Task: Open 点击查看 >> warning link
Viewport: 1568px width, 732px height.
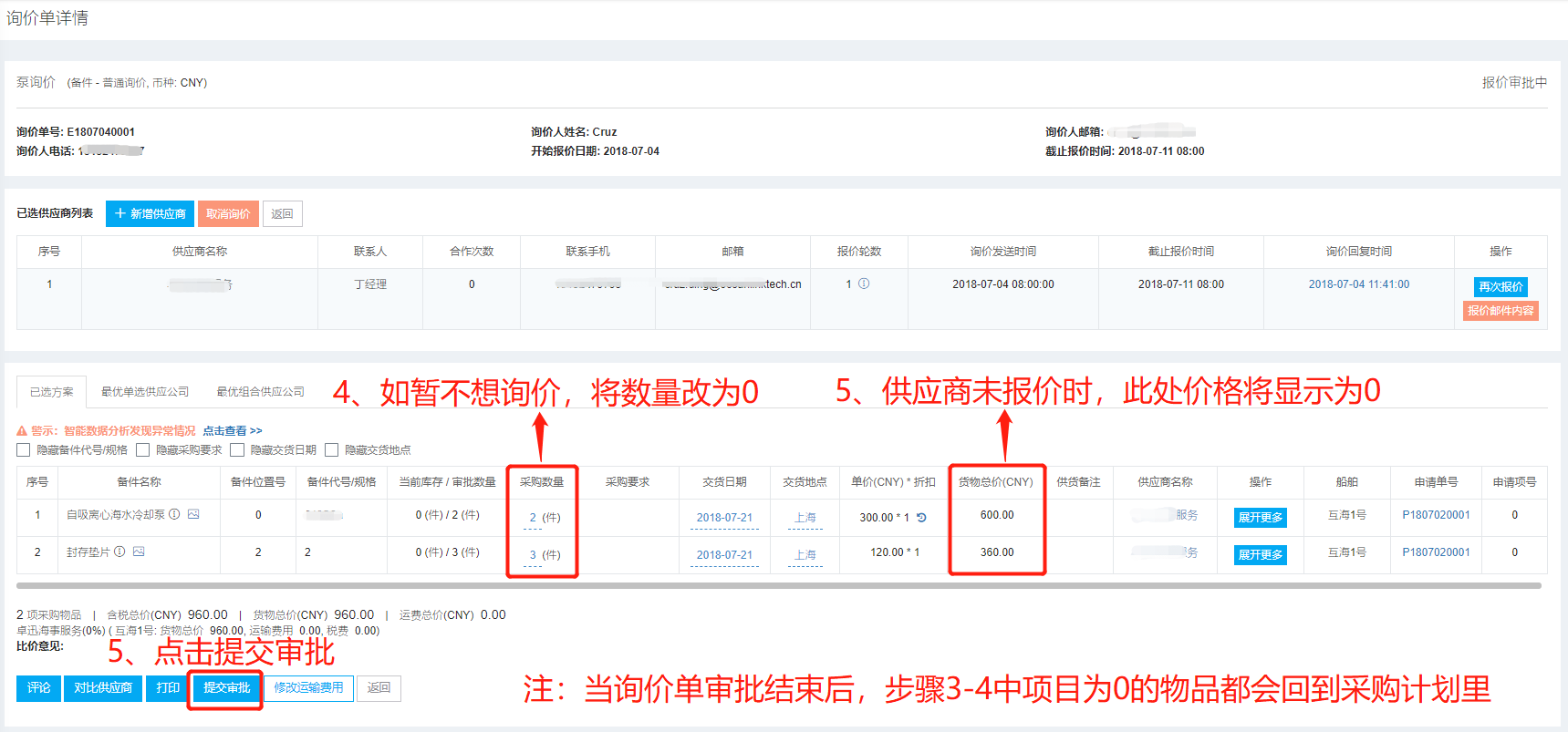Action: (233, 430)
